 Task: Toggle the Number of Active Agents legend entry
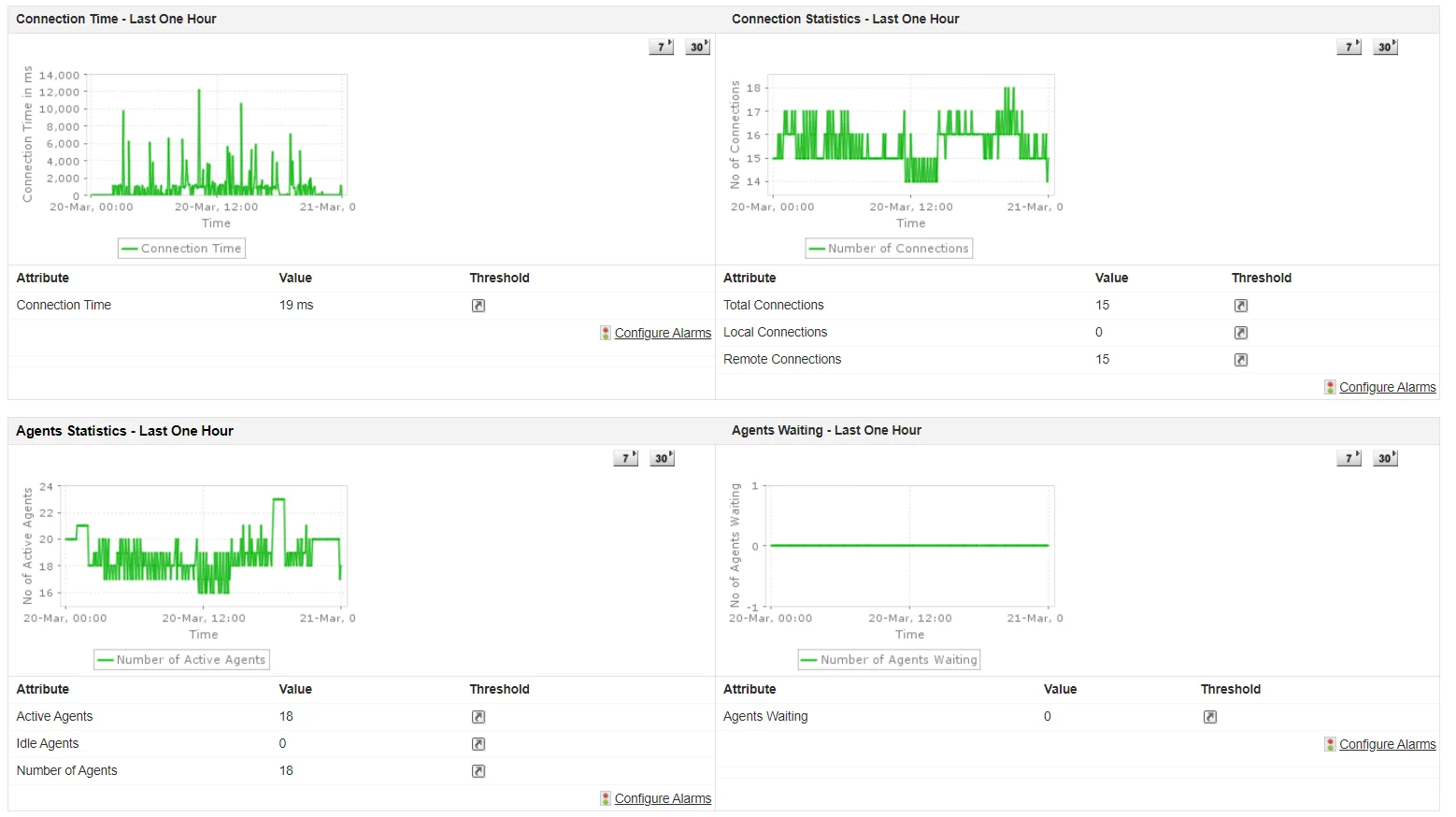tap(181, 659)
